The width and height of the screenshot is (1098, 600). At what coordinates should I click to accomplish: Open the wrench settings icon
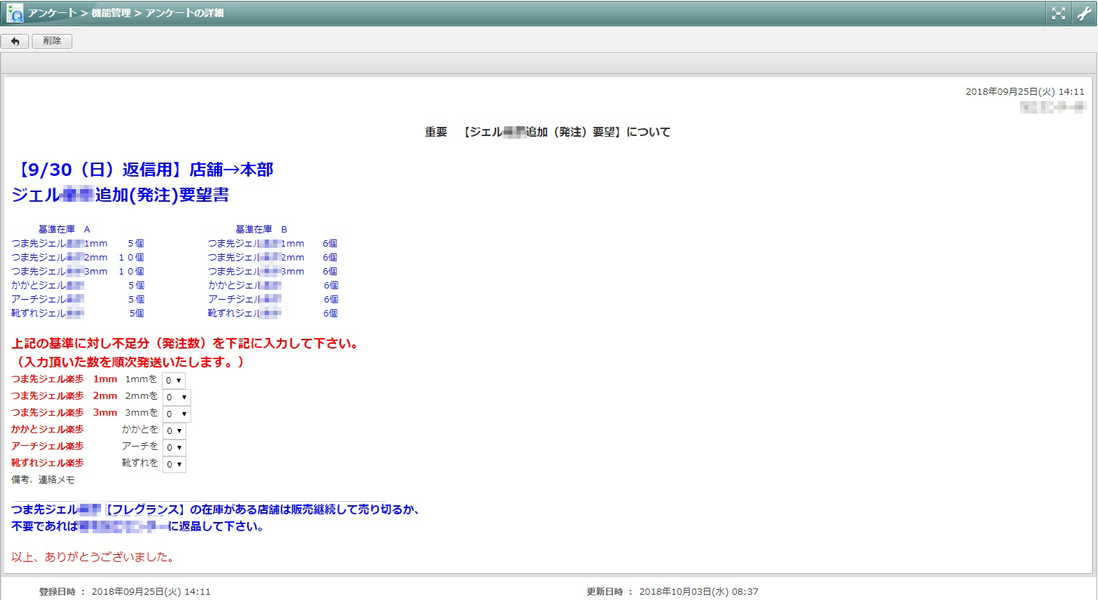pyautogui.click(x=1084, y=13)
